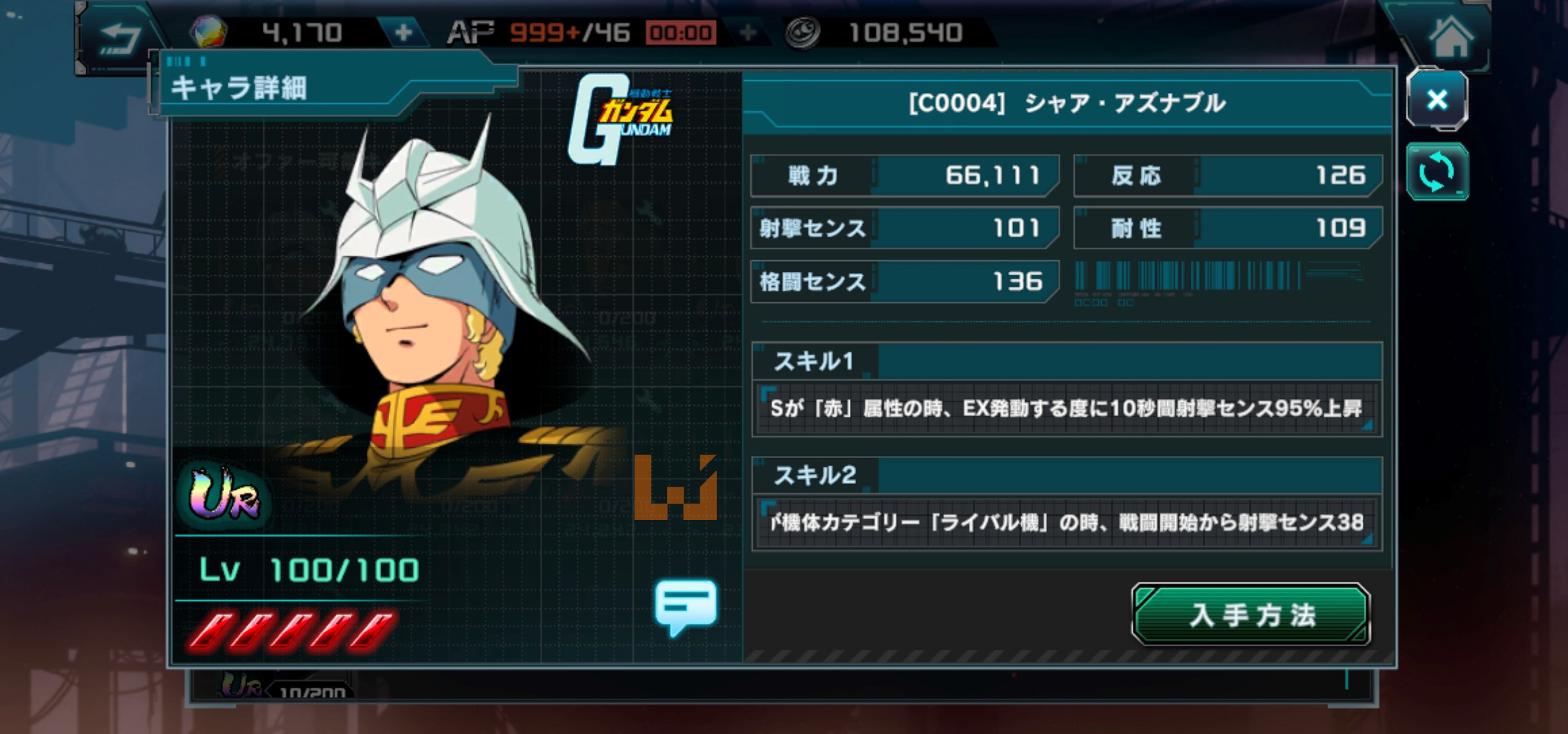Open the speech bubble comment icon
1568x734 pixels.
tap(685, 606)
